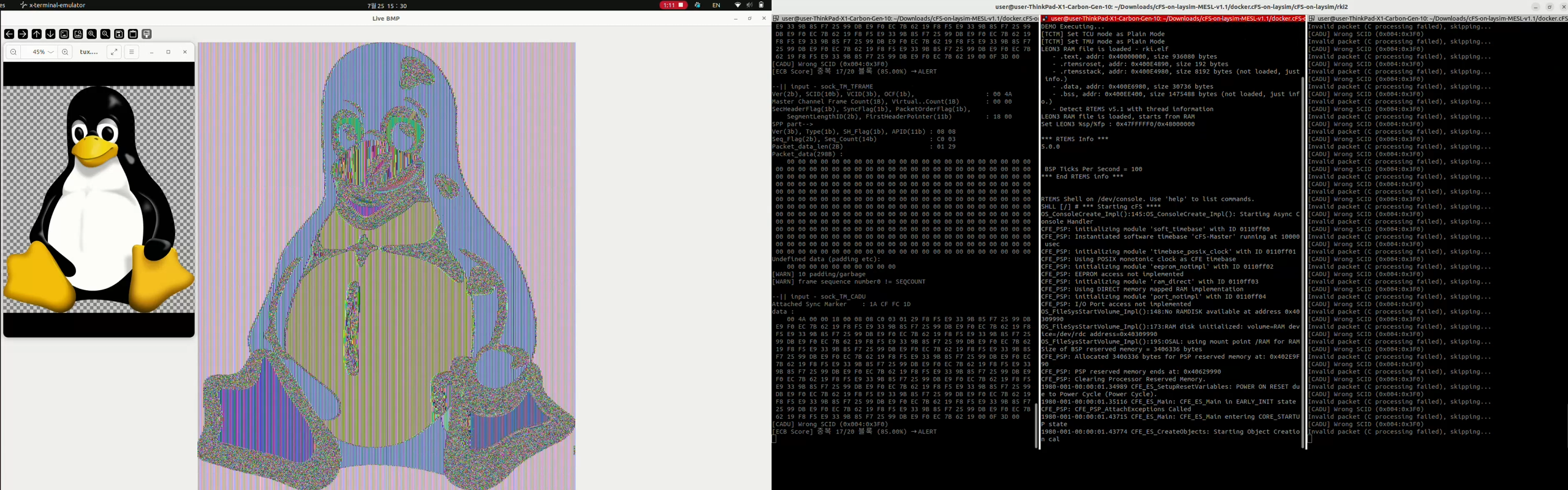The image size is (1568, 490).
Task: Click the down arrow toolbar icon in Live BMP
Action: click(50, 34)
